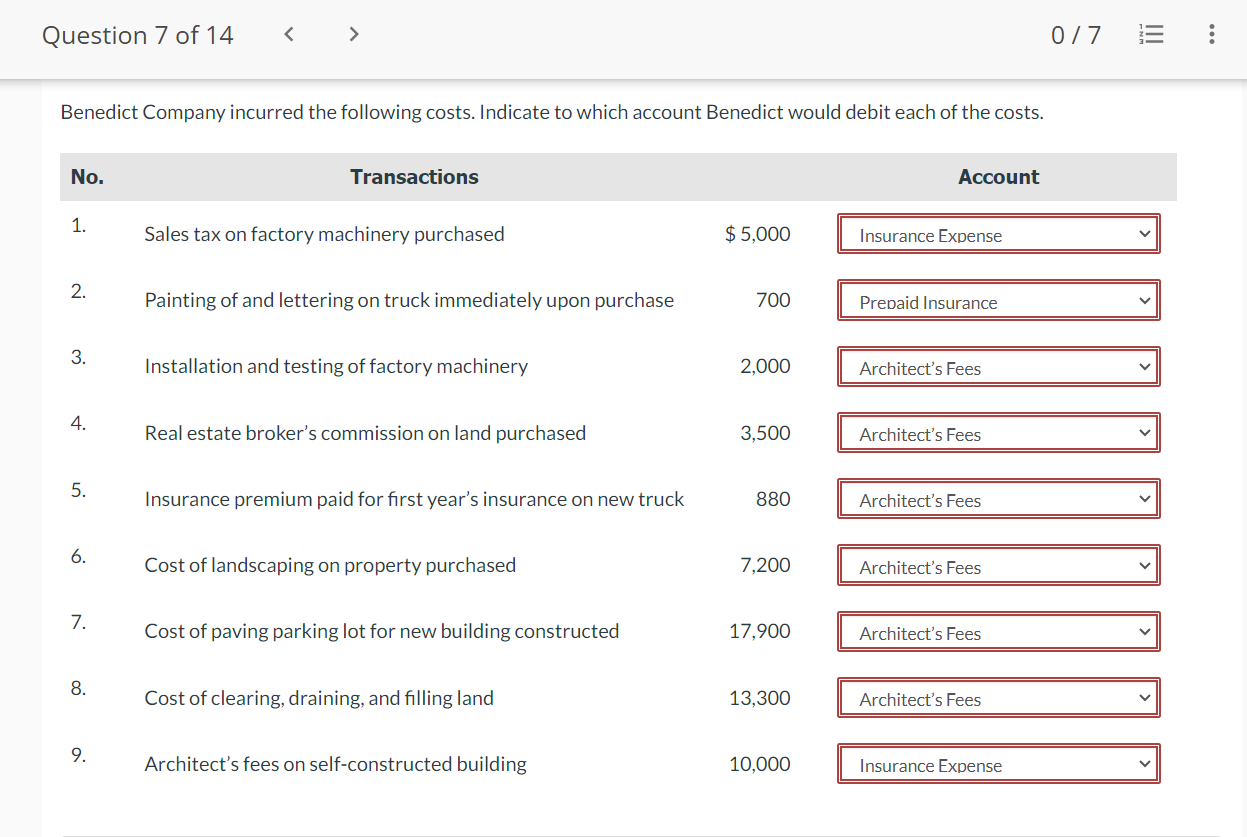
Task: Click the Transactions column header
Action: coord(414,176)
